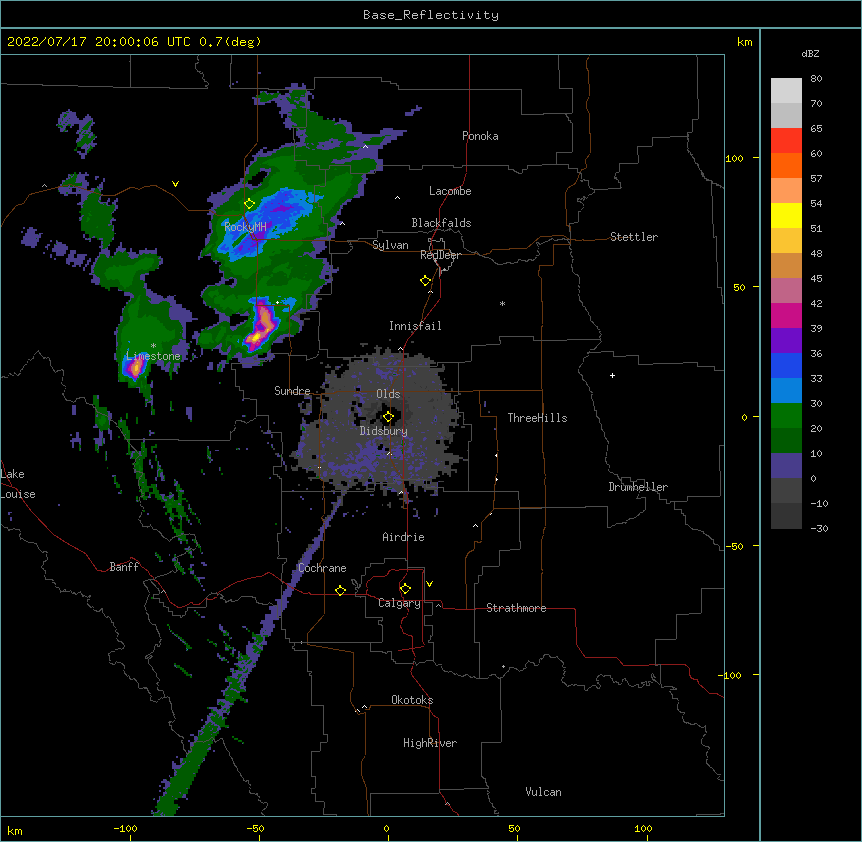Click the Banff town label
The height and width of the screenshot is (842, 862).
(124, 567)
